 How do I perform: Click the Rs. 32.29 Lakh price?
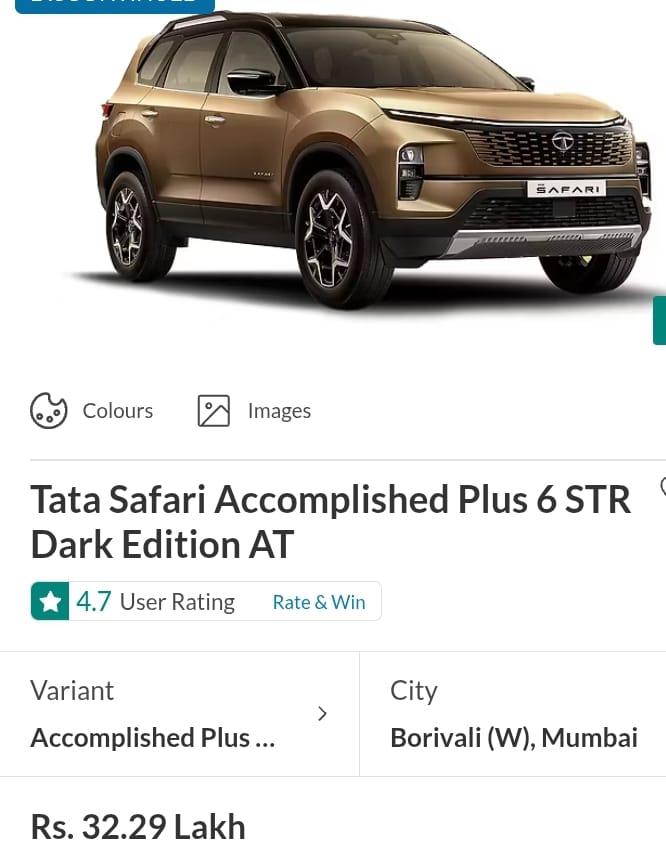coord(138,827)
